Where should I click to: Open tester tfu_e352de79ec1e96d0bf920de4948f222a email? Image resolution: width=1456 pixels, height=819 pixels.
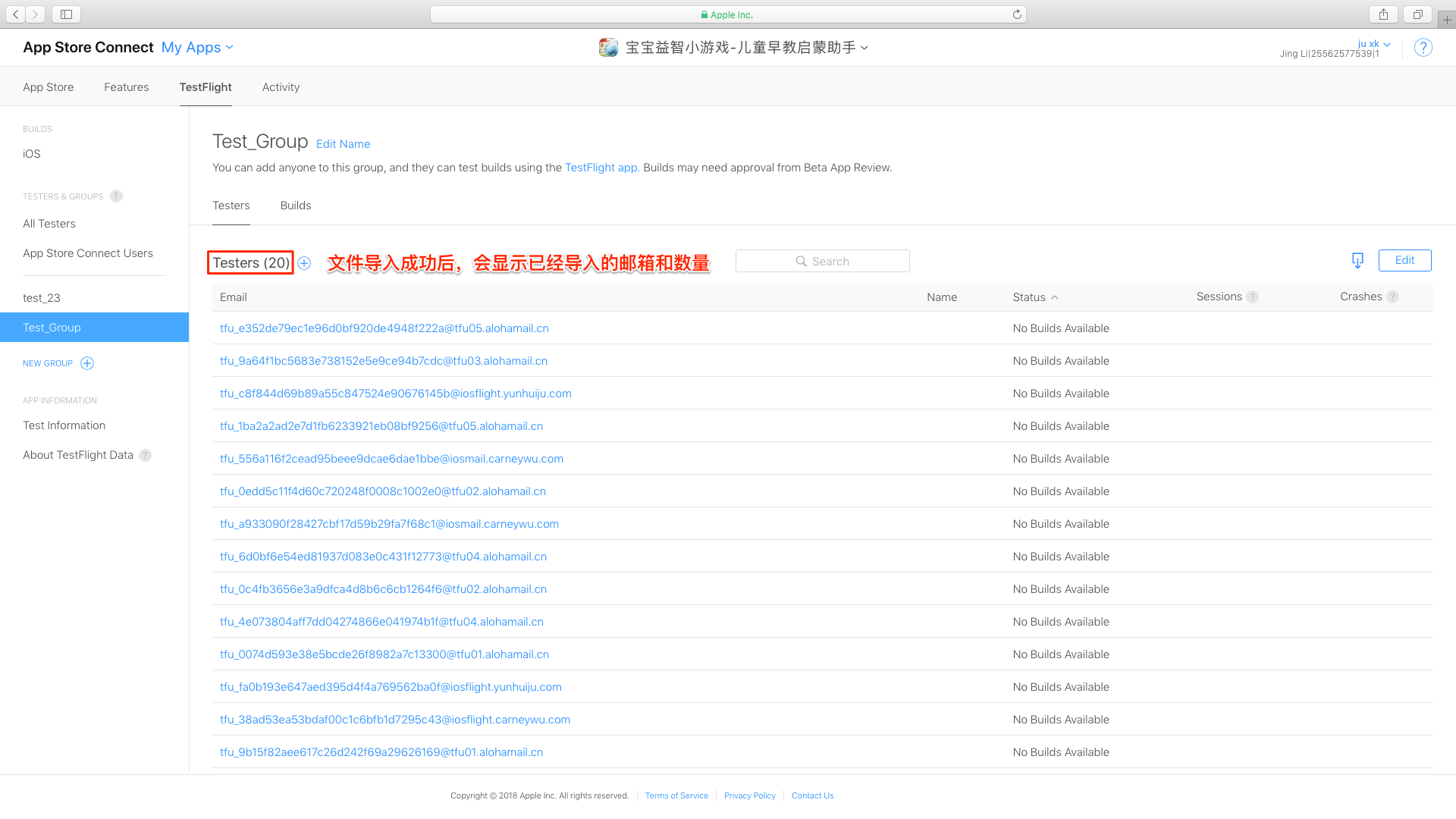[x=384, y=328]
